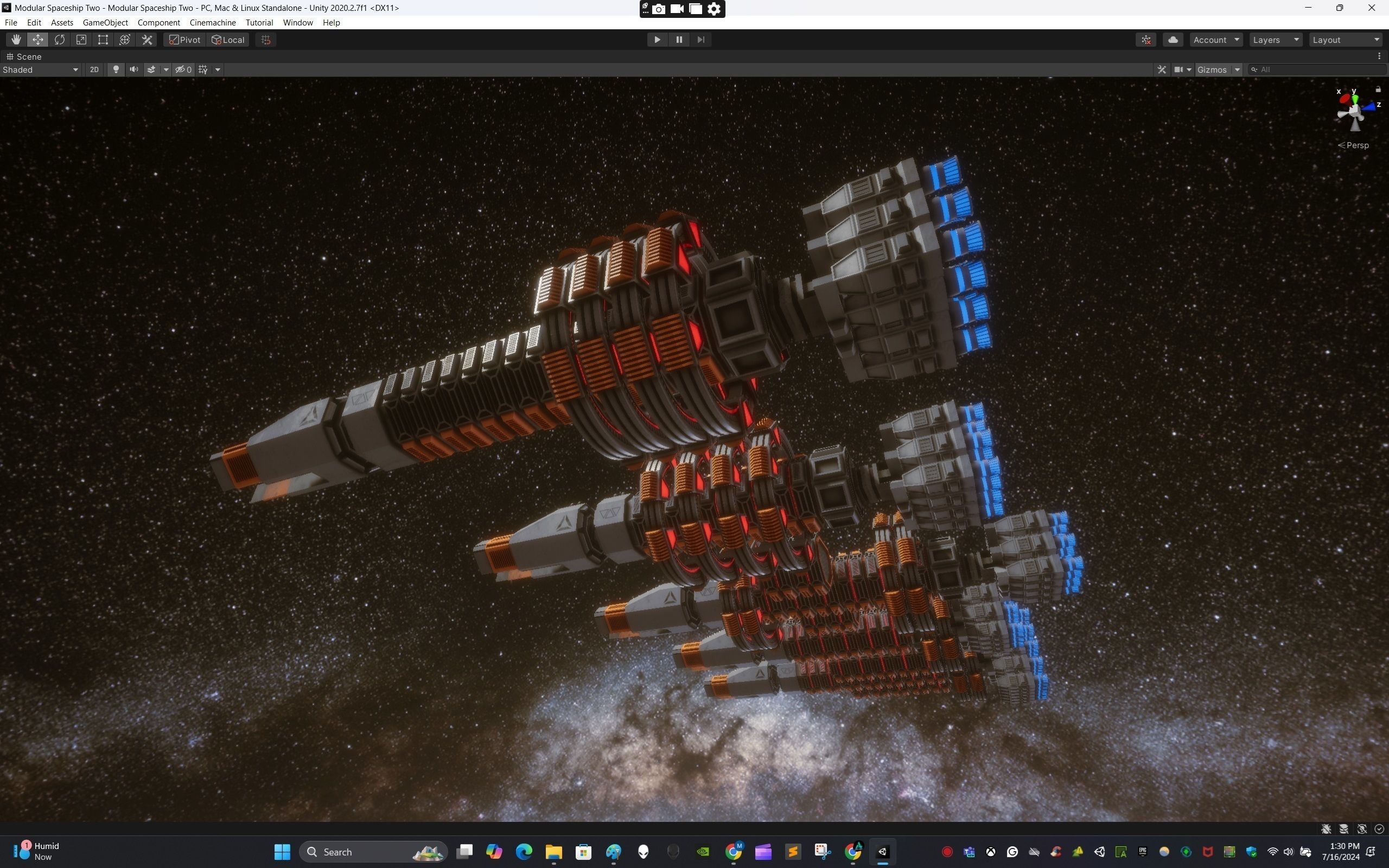Screen dimensions: 1389x868
Task: Open the Edit menu
Action: click(34, 22)
